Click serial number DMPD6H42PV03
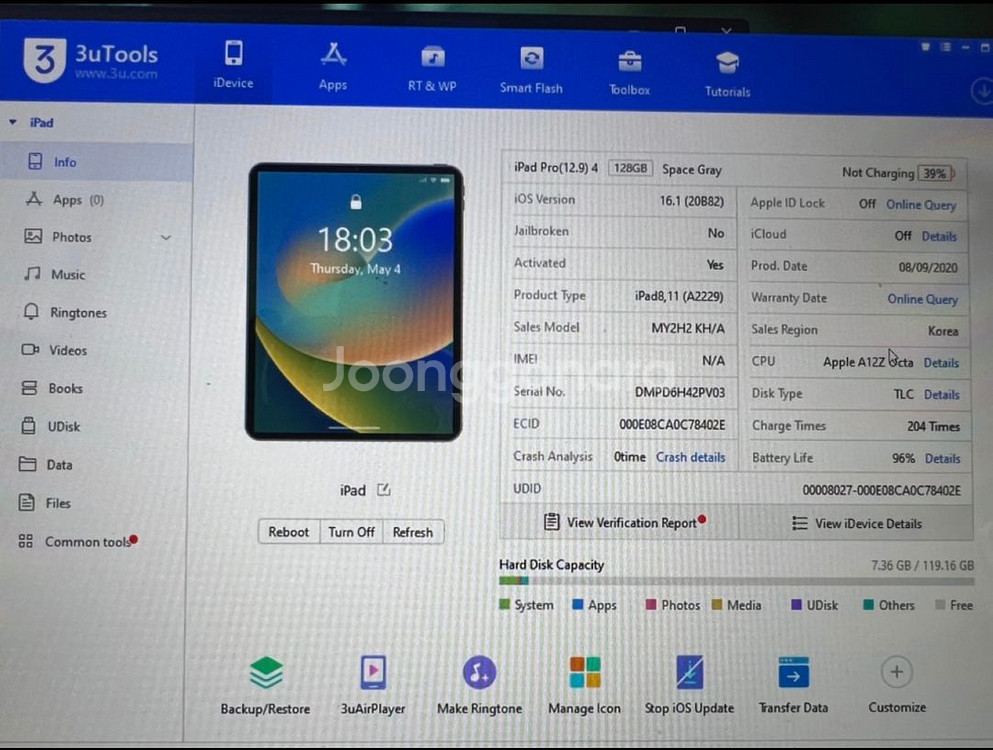The width and height of the screenshot is (993, 750). coord(680,392)
